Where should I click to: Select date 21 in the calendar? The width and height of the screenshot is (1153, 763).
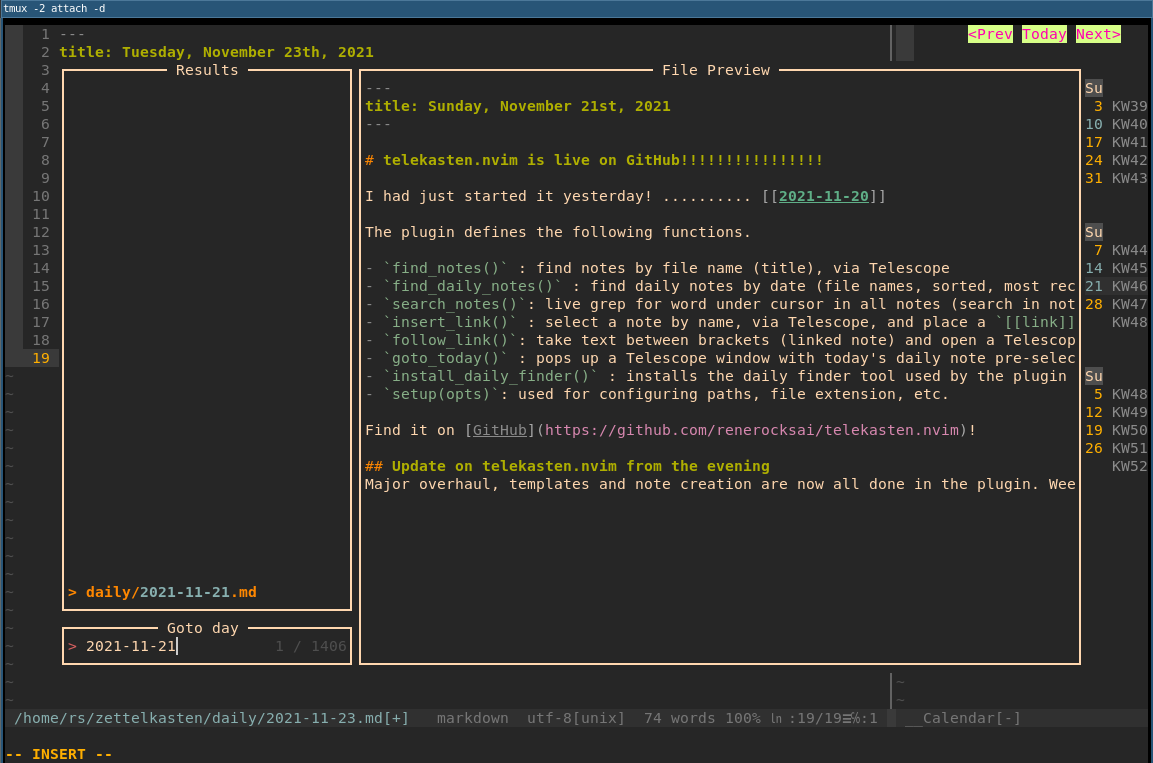[1094, 286]
